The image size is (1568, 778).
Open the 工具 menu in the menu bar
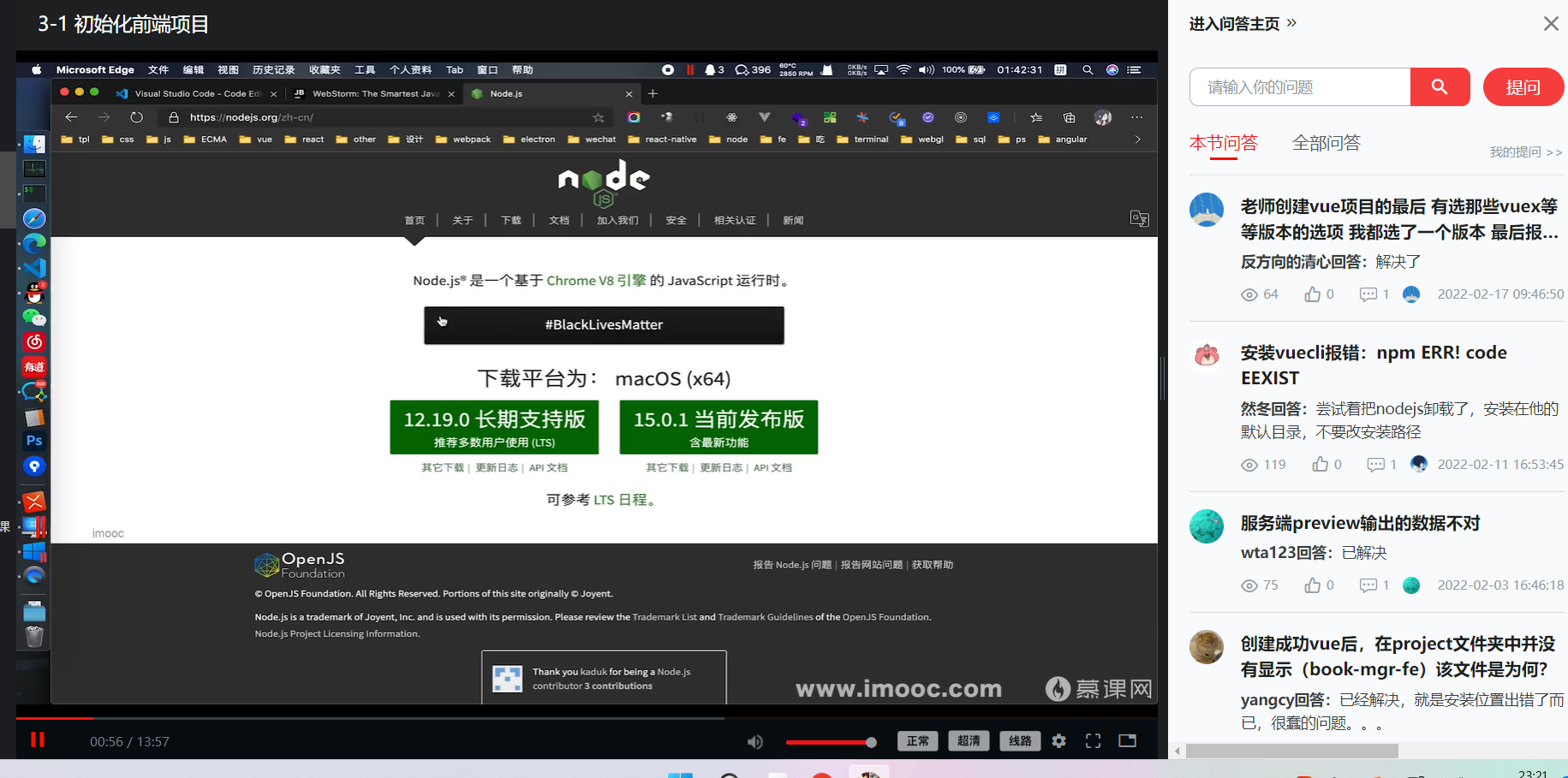tap(365, 69)
